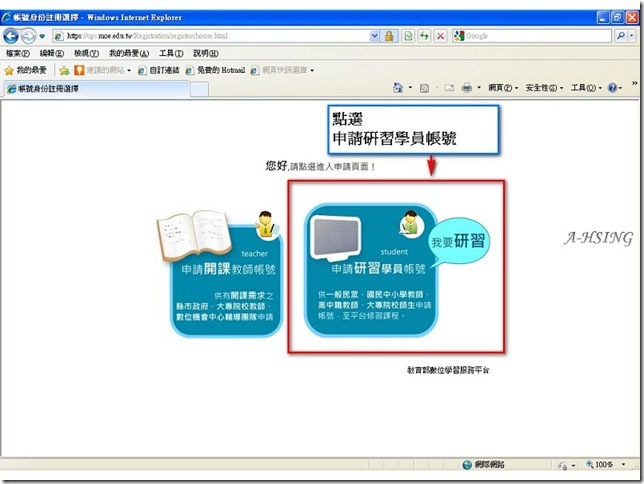644x484 pixels.
Task: Open the 我的最愛(A) menu
Action: click(x=129, y=53)
